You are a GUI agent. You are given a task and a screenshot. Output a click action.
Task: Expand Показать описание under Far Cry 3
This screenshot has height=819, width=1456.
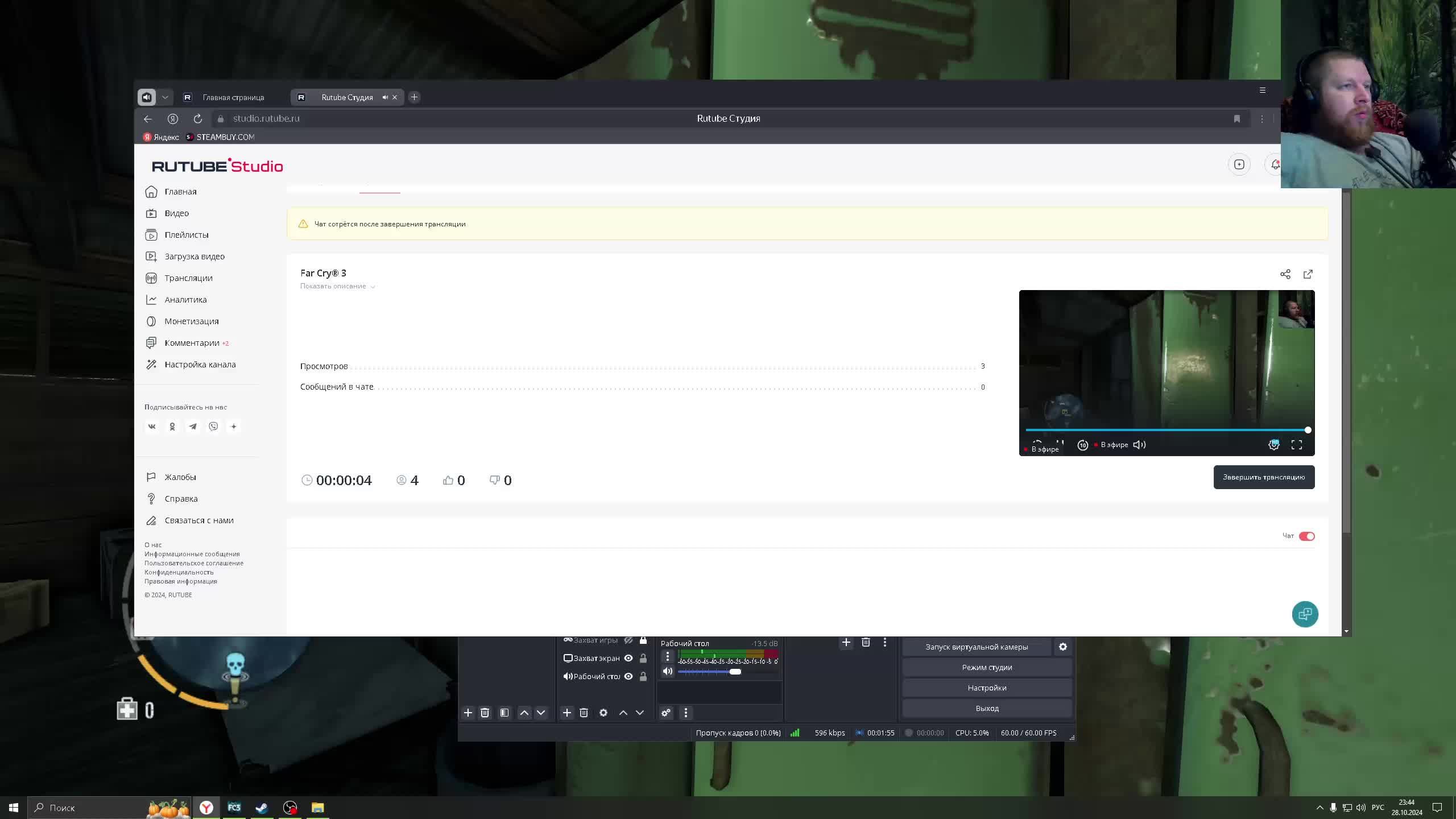pos(338,286)
